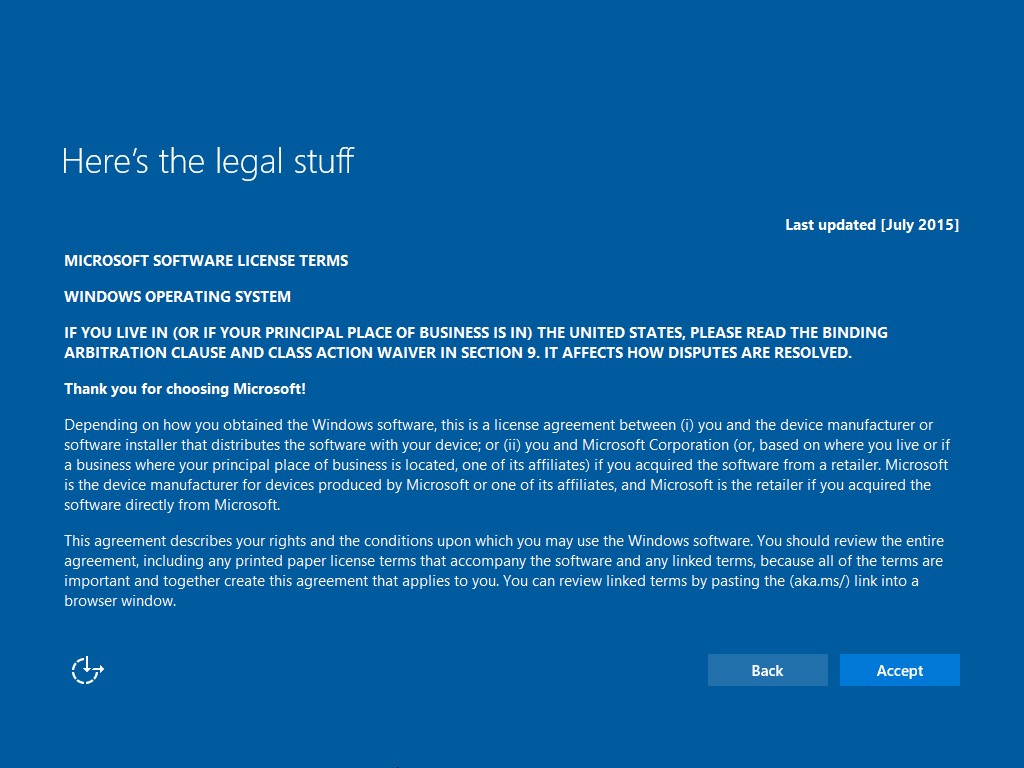This screenshot has width=1024, height=768.
Task: Click 'Thank you for choosing Microsoft!' text
Action: 185,389
